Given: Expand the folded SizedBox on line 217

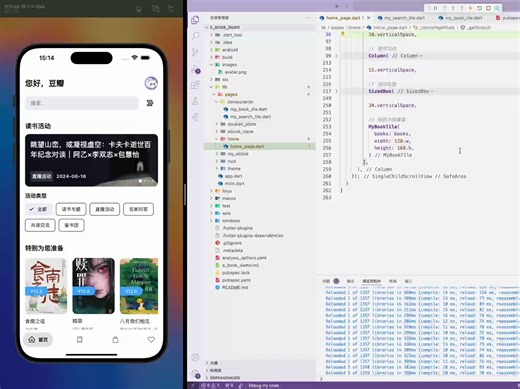Looking at the screenshot, I should tap(336, 91).
